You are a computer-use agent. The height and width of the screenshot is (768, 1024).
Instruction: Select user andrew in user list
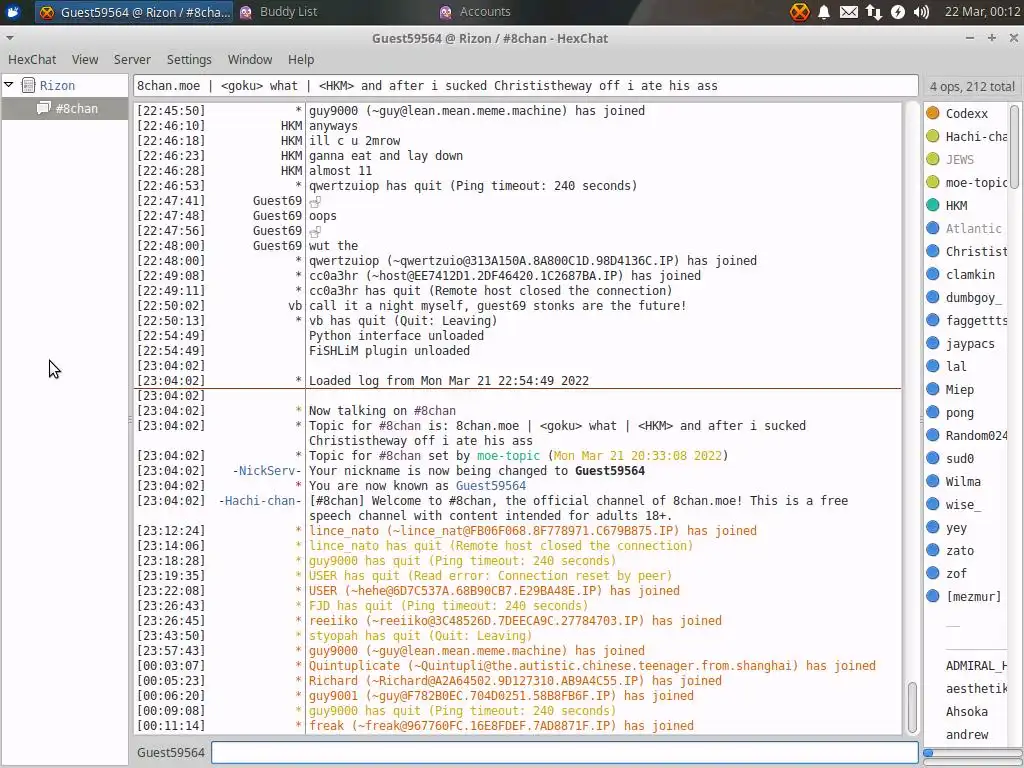point(967,734)
